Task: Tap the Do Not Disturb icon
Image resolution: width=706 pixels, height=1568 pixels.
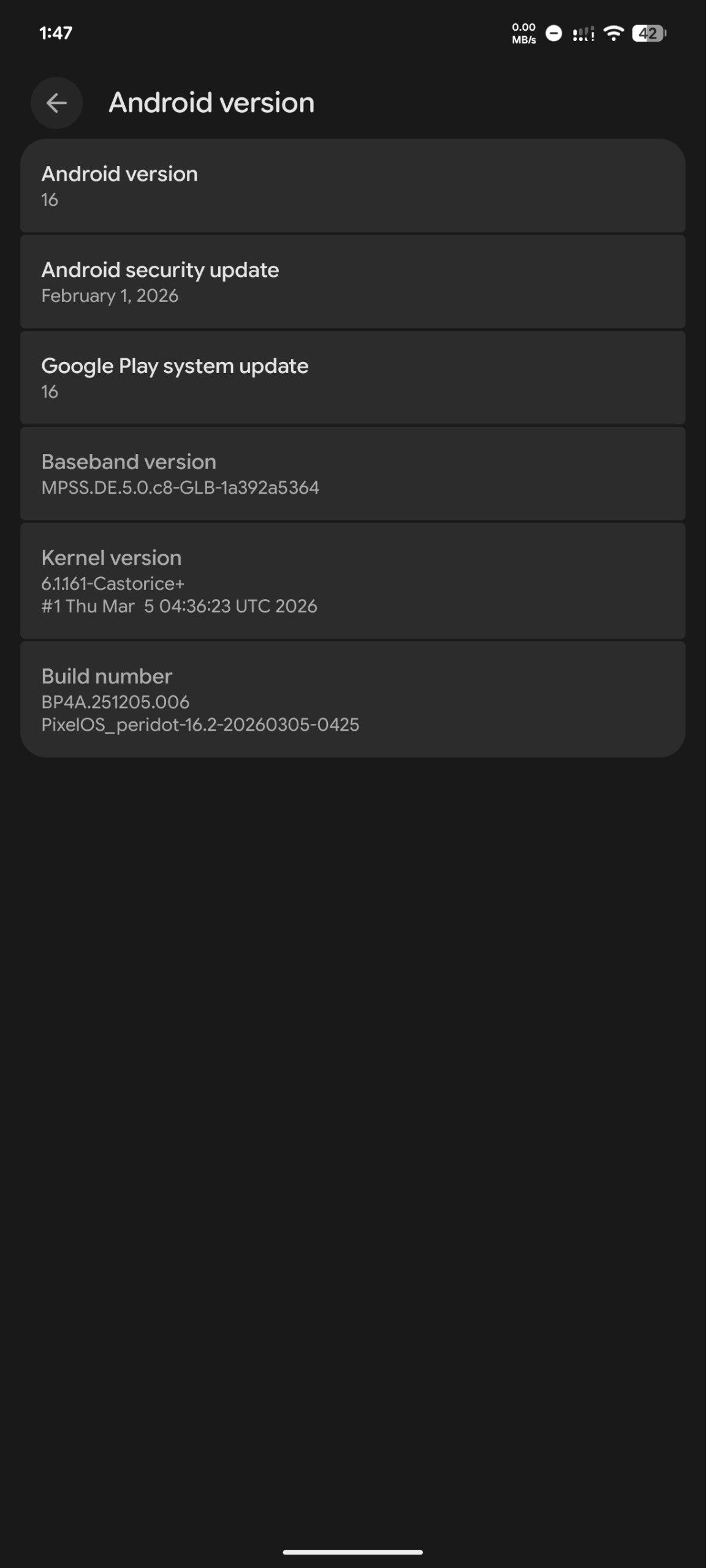Action: pyautogui.click(x=553, y=33)
